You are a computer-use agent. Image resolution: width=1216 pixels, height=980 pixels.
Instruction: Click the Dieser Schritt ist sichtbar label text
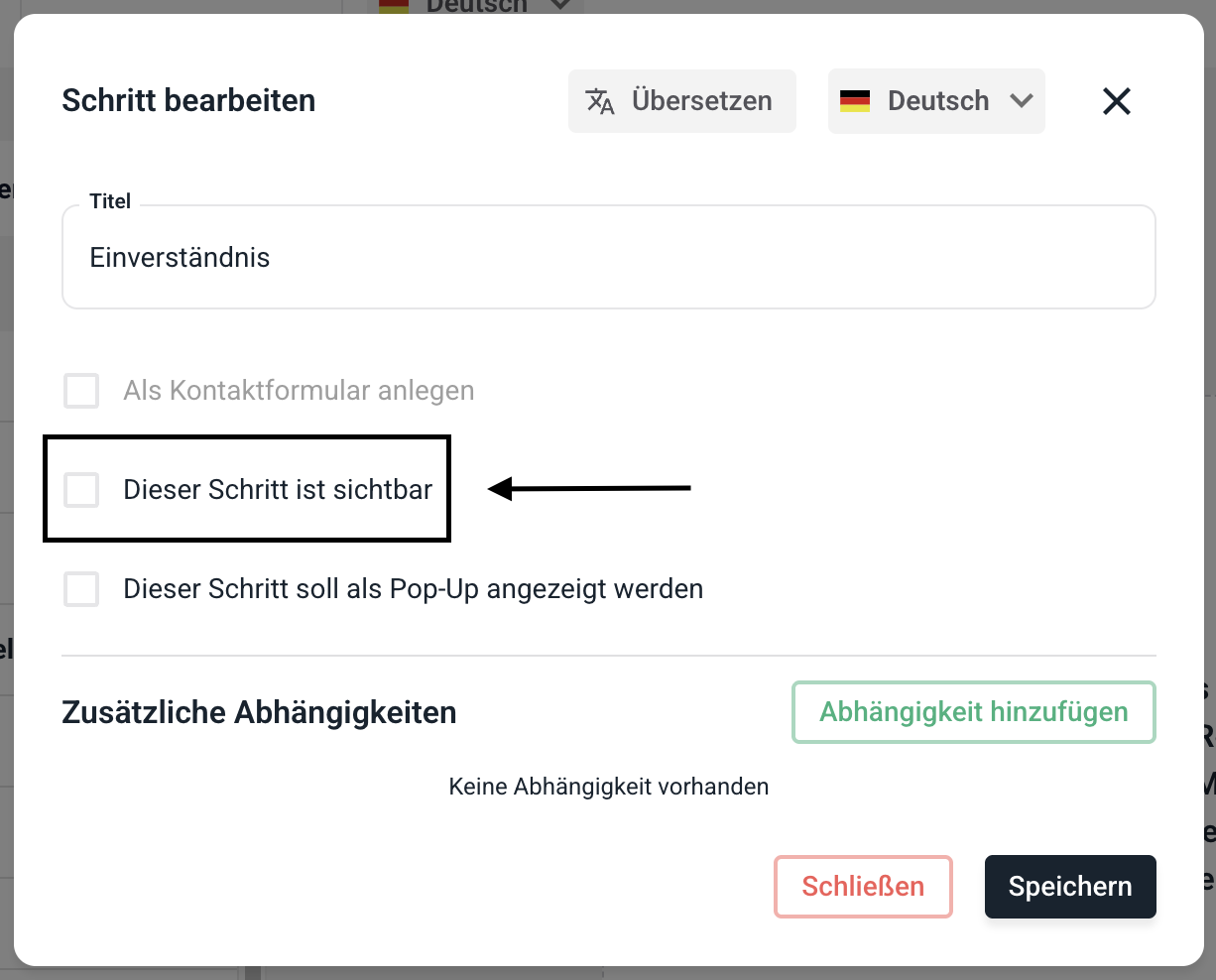coord(278,490)
